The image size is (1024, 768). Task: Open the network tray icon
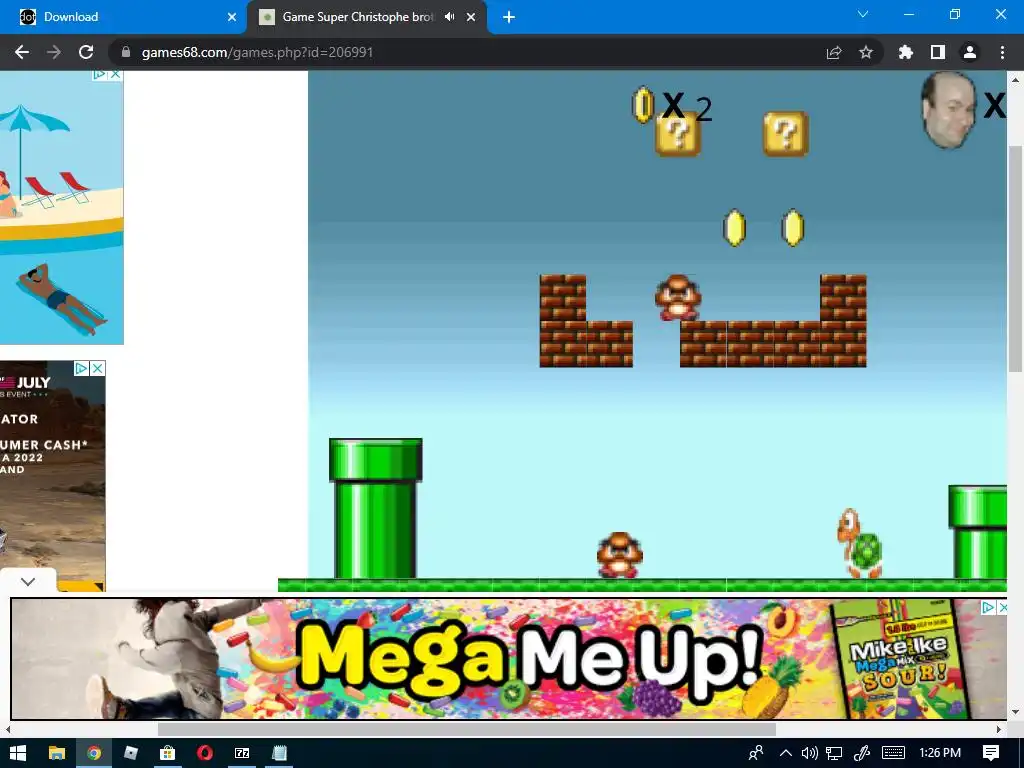[834, 753]
